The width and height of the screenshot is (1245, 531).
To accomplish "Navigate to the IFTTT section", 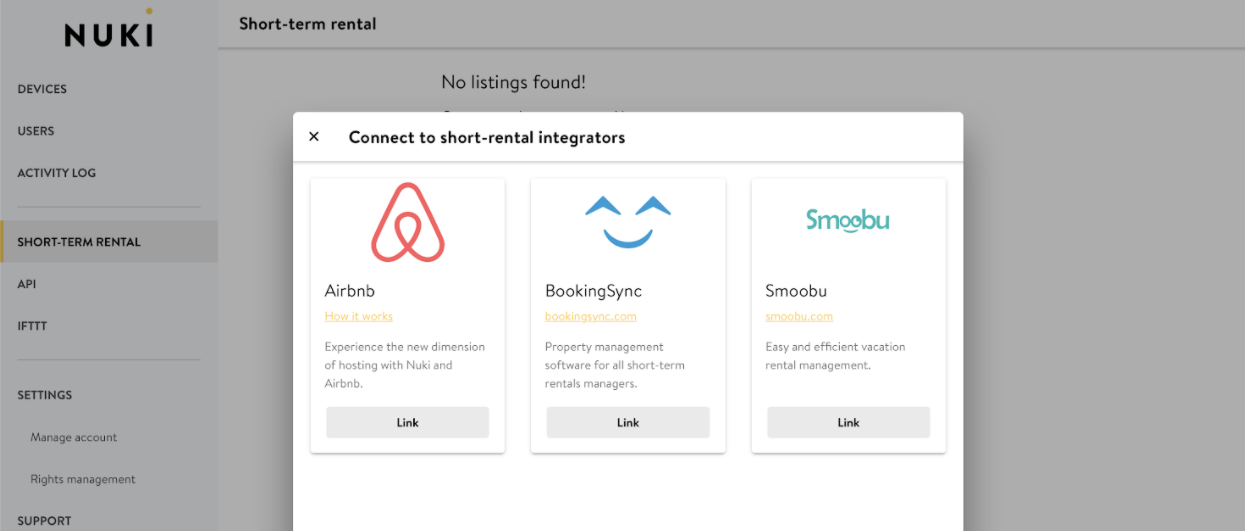I will 32,326.
